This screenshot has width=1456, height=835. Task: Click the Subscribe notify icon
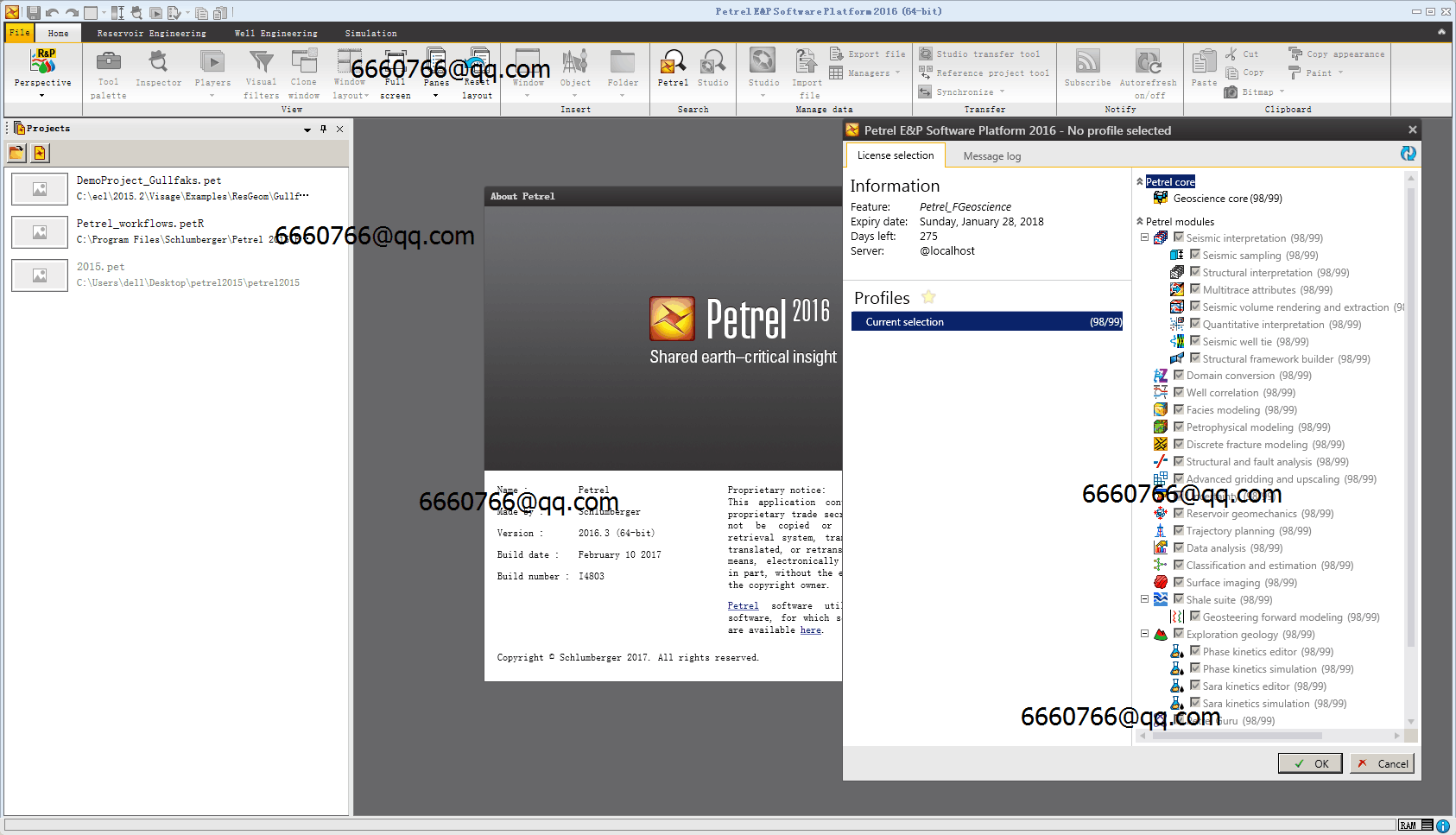(1087, 61)
